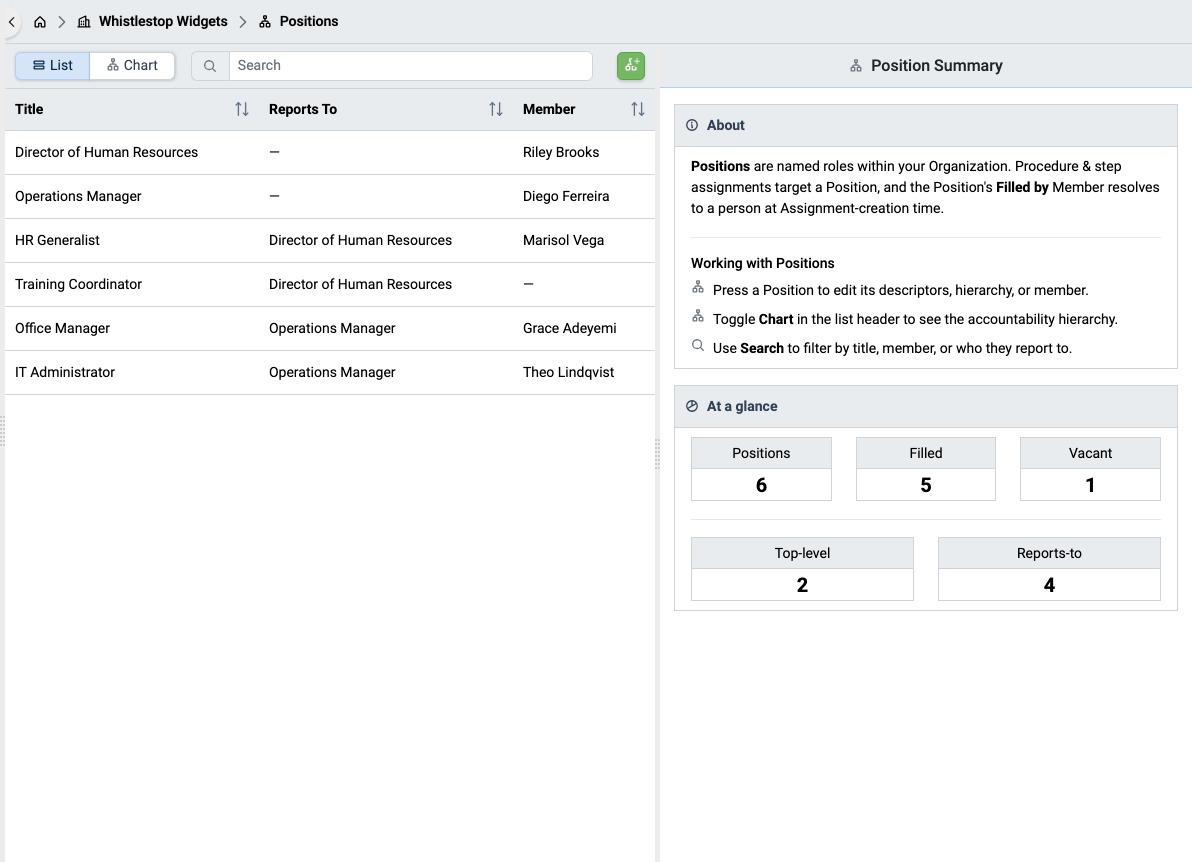The height and width of the screenshot is (862, 1192).
Task: Open the Director of Human Resources position
Action: (x=330, y=153)
